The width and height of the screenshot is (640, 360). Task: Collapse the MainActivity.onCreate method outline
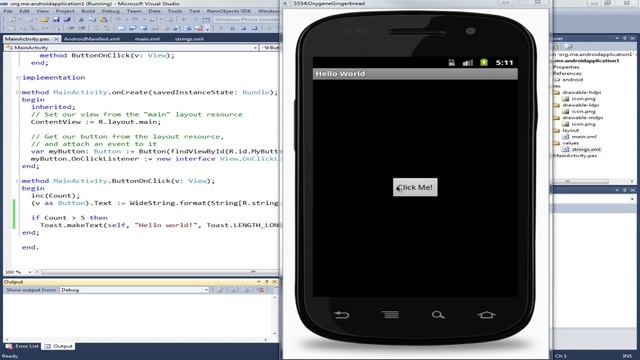pyautogui.click(x=18, y=92)
